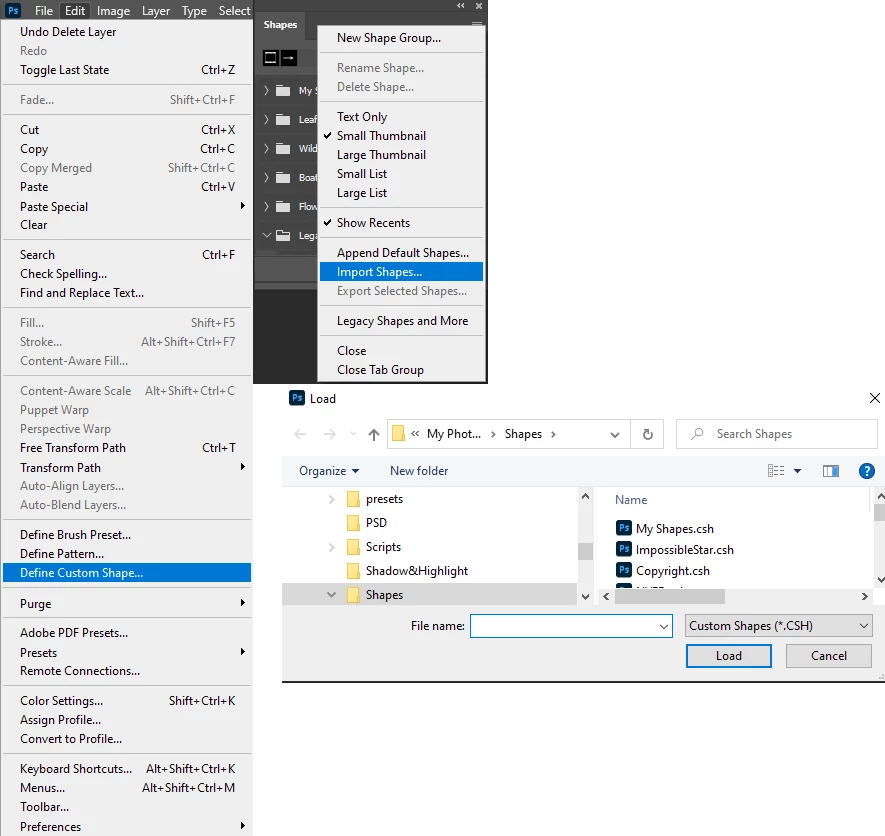
Task: Expand the Flowers group in Shapes panel
Action: click(266, 206)
